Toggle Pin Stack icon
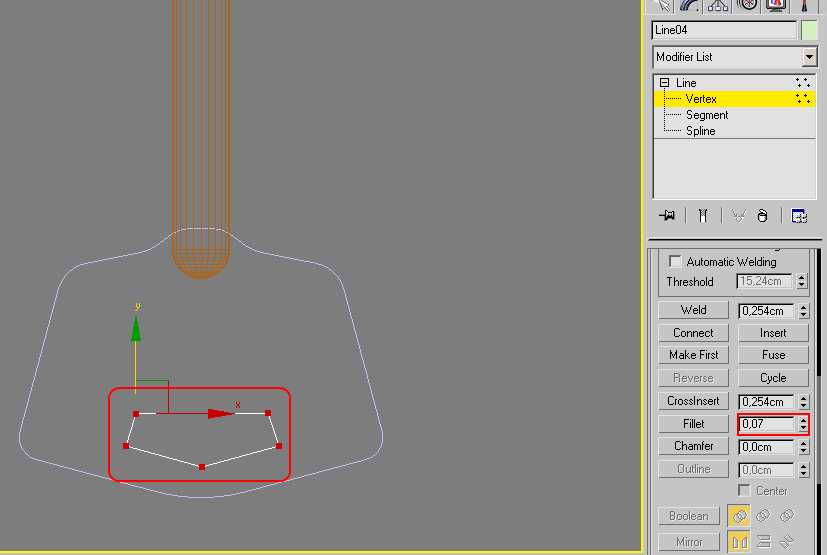This screenshot has width=827, height=555. click(667, 215)
